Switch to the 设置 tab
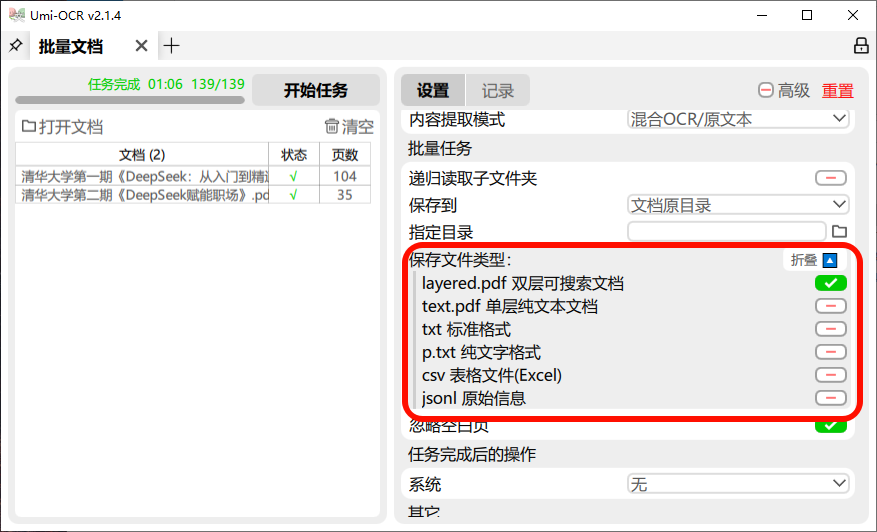Viewport: 877px width, 532px height. coord(432,90)
